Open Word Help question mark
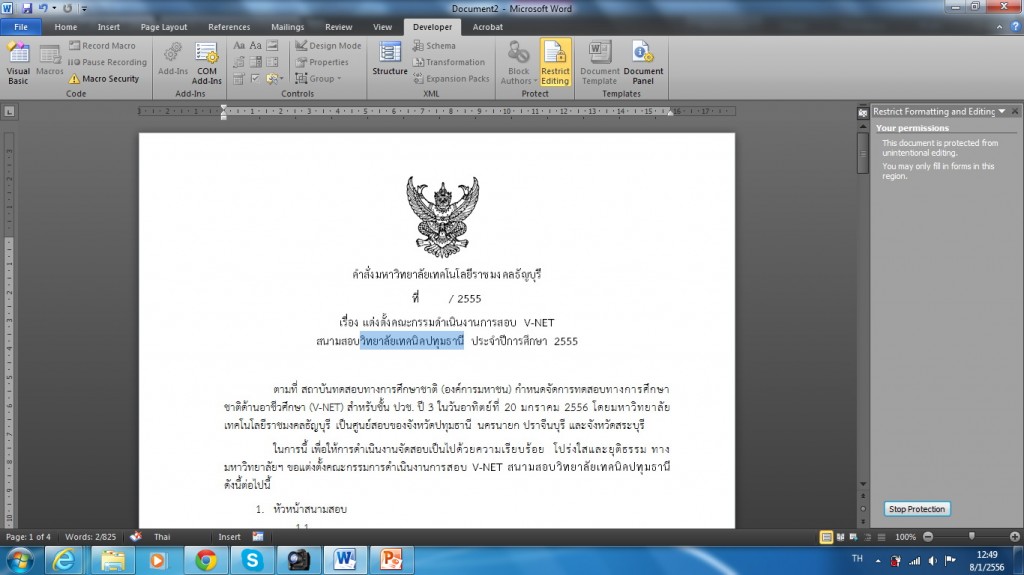This screenshot has height=575, width=1024. pos(1015,27)
